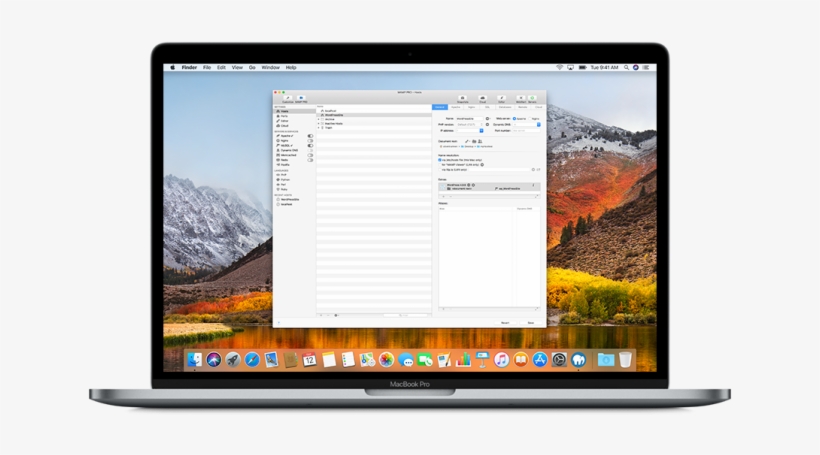Viewport: 820px width, 455px height.
Task: Click the General tab
Action: pyautogui.click(x=440, y=107)
